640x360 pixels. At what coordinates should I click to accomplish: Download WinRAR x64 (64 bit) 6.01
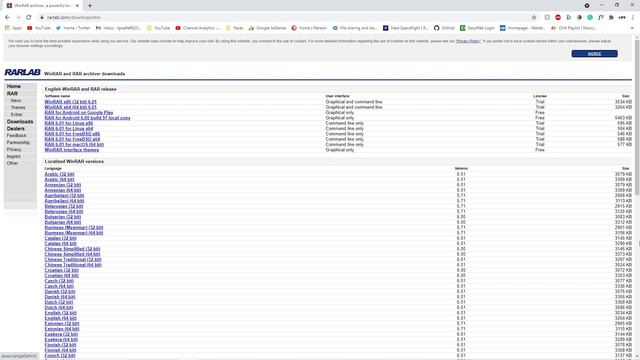pos(71,107)
